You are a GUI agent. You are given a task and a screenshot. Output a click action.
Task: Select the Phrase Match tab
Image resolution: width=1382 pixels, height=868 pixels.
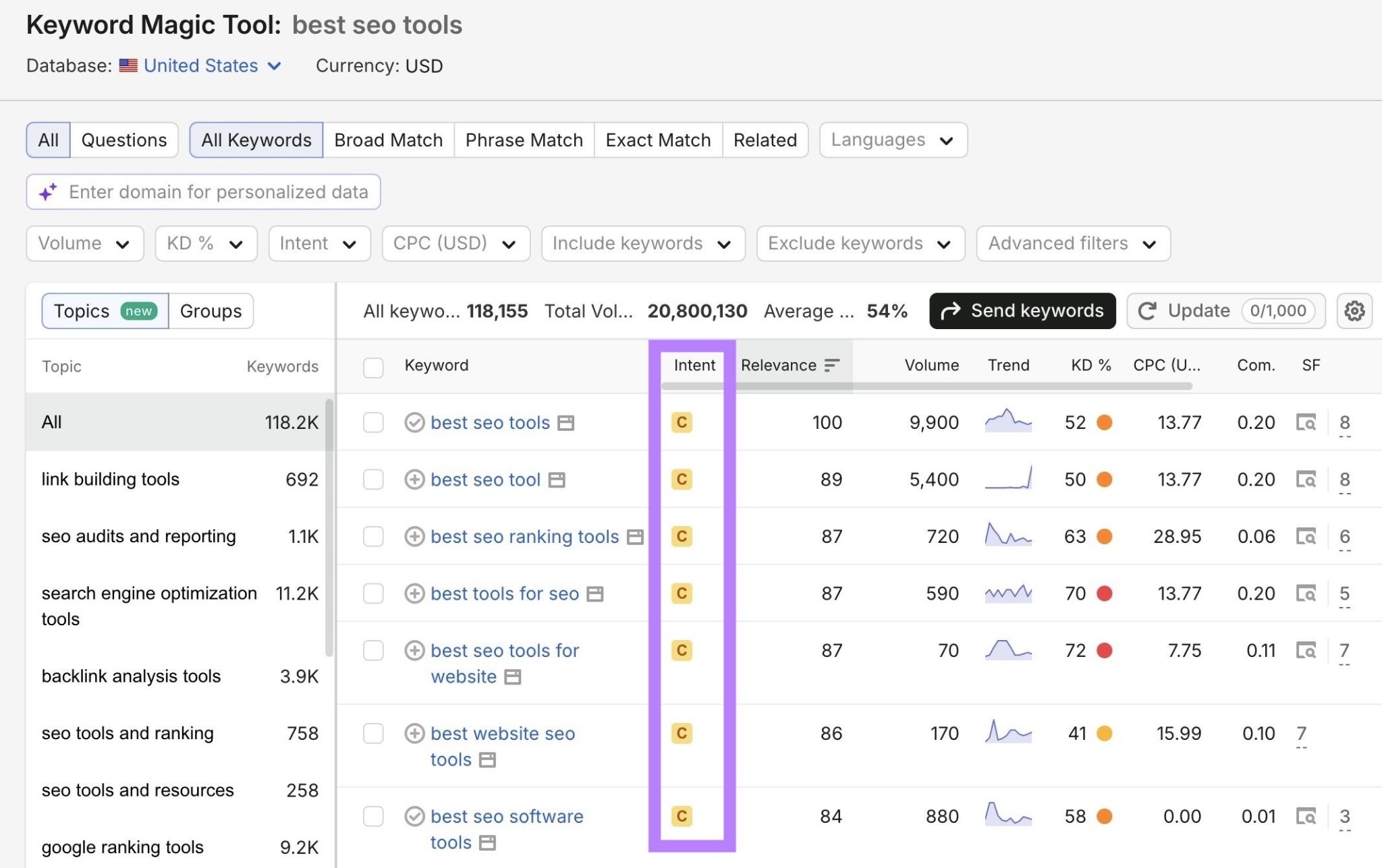(524, 140)
